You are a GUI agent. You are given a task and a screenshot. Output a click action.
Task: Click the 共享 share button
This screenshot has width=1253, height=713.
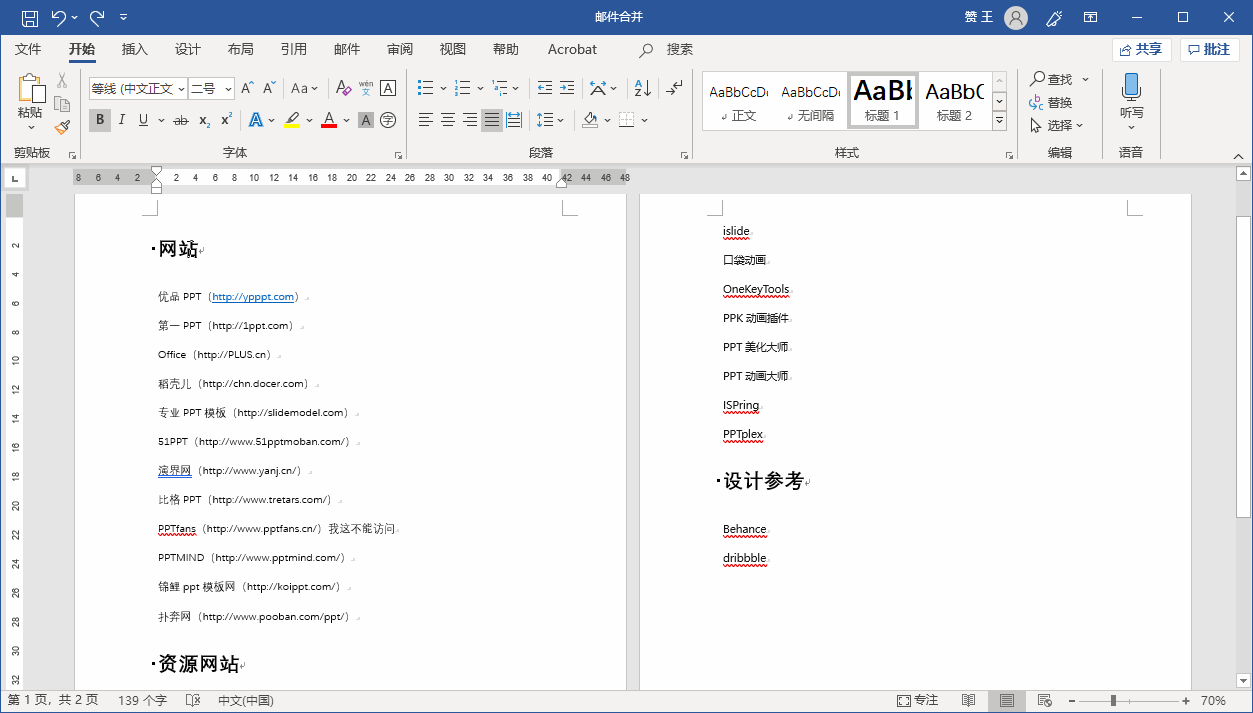pos(1141,49)
